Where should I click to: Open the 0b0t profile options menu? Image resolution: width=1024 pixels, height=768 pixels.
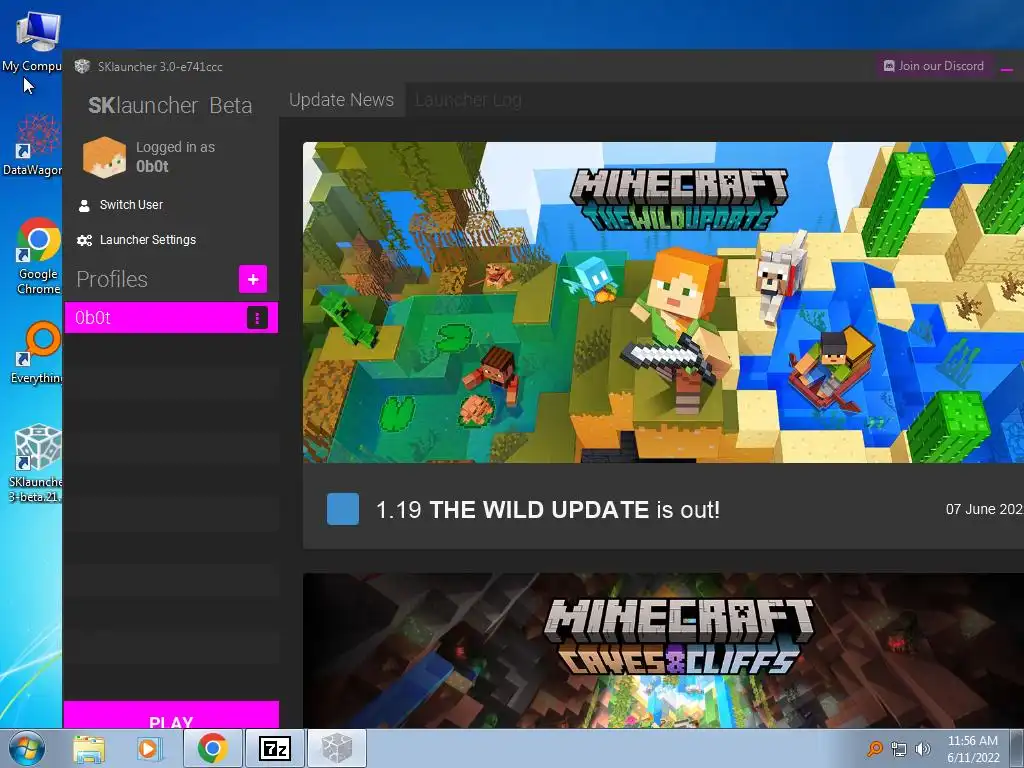[257, 318]
